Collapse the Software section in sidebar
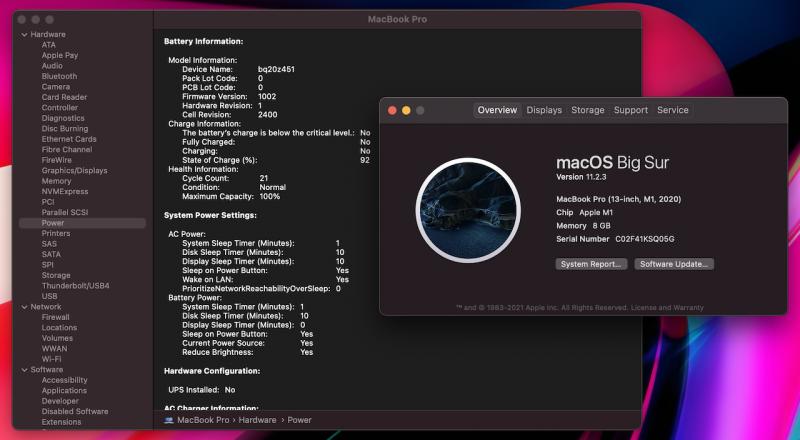This screenshot has width=800, height=440. coord(24,370)
